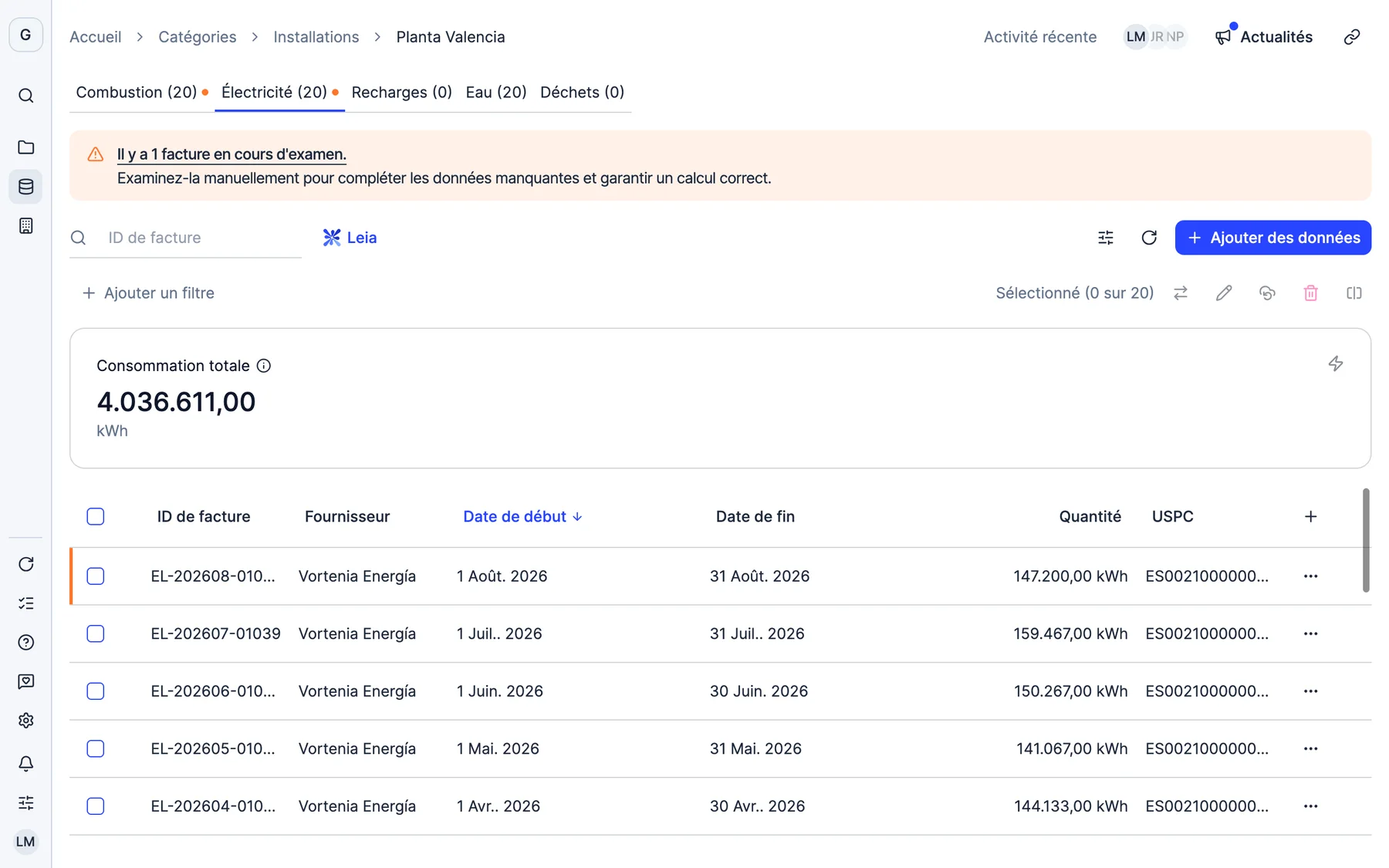The image size is (1389, 868).
Task: Click the red trash delete icon
Action: pos(1310,293)
